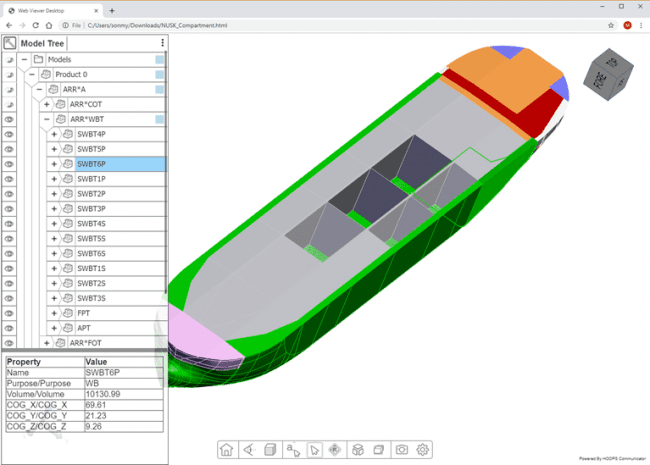The image size is (650, 465).
Task: Collapse the ARR*WBT tree node
Action: coord(46,119)
